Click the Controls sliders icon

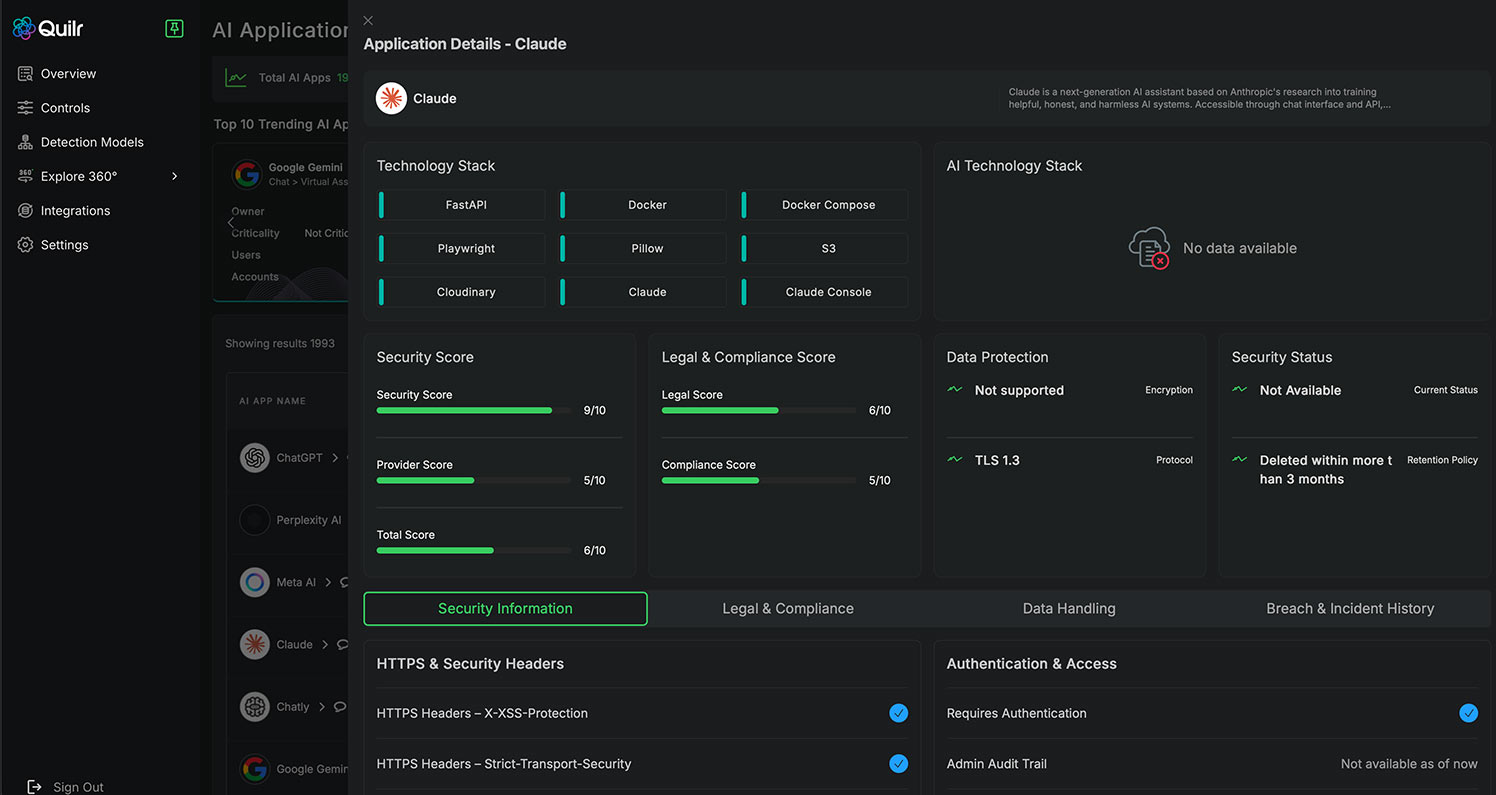coord(25,108)
